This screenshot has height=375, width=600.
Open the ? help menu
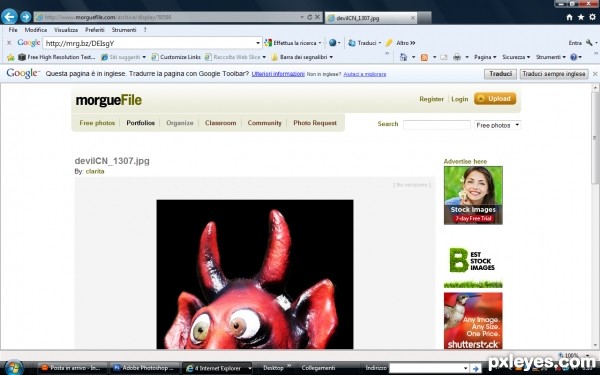145,29
